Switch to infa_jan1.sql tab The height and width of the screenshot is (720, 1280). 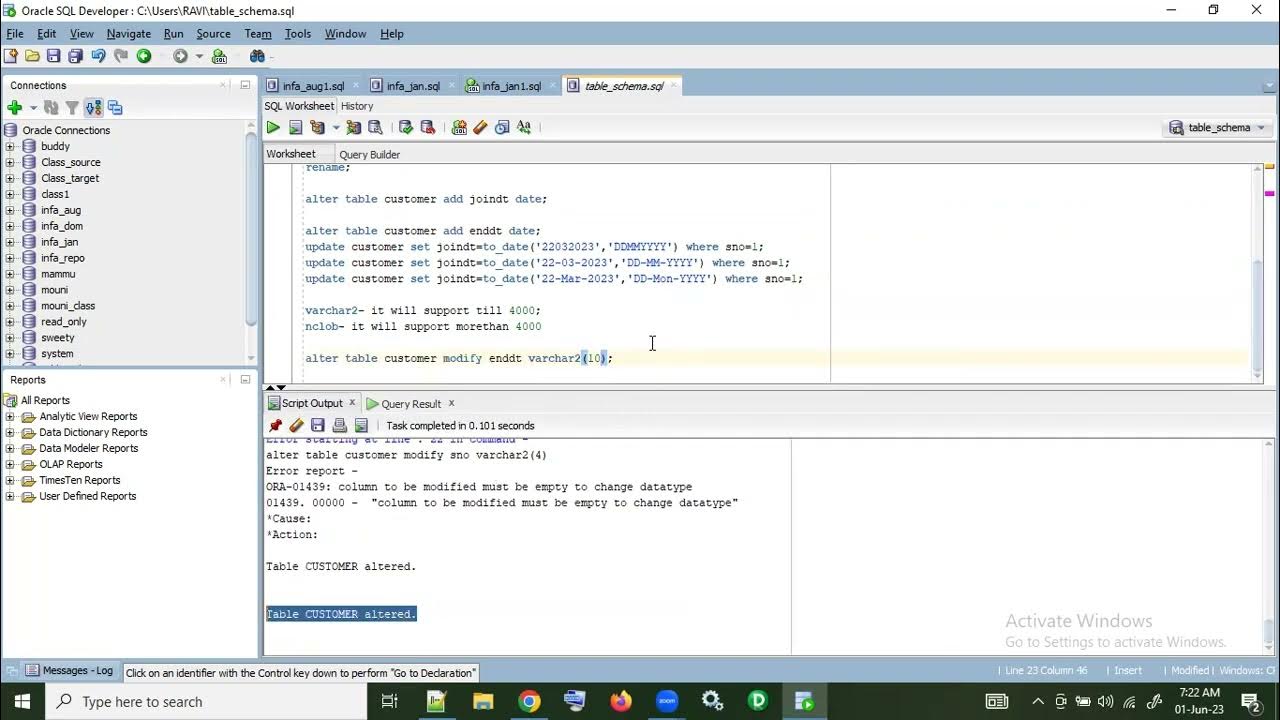tap(511, 86)
